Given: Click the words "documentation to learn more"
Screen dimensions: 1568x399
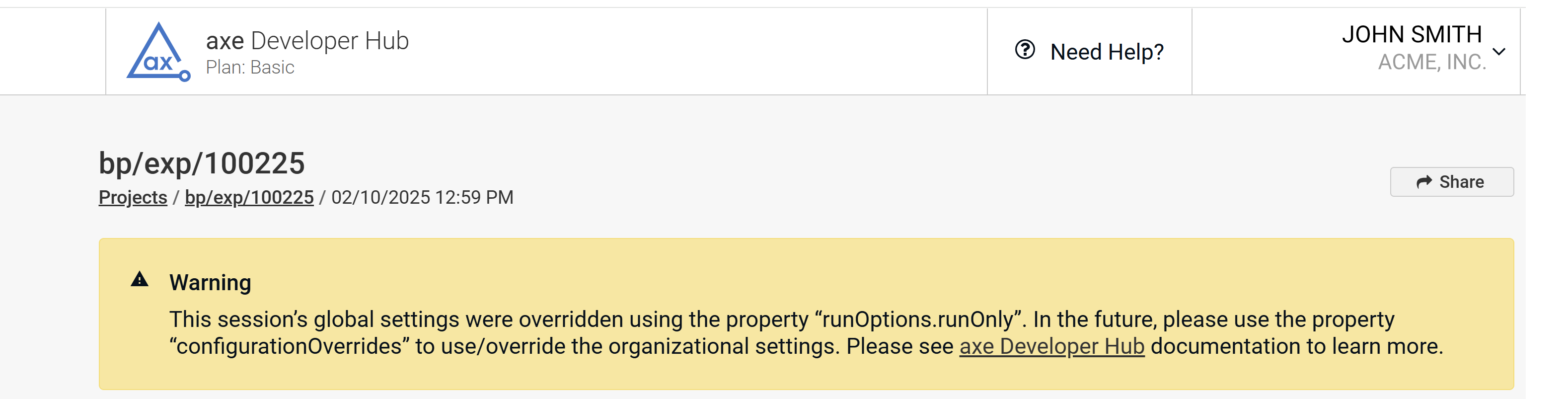Looking at the screenshot, I should (x=1296, y=347).
